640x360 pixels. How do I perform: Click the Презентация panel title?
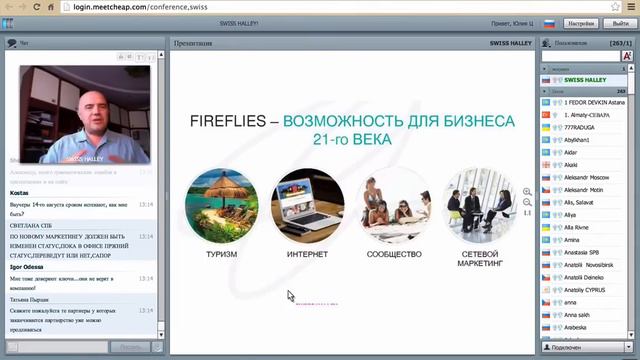click(193, 43)
